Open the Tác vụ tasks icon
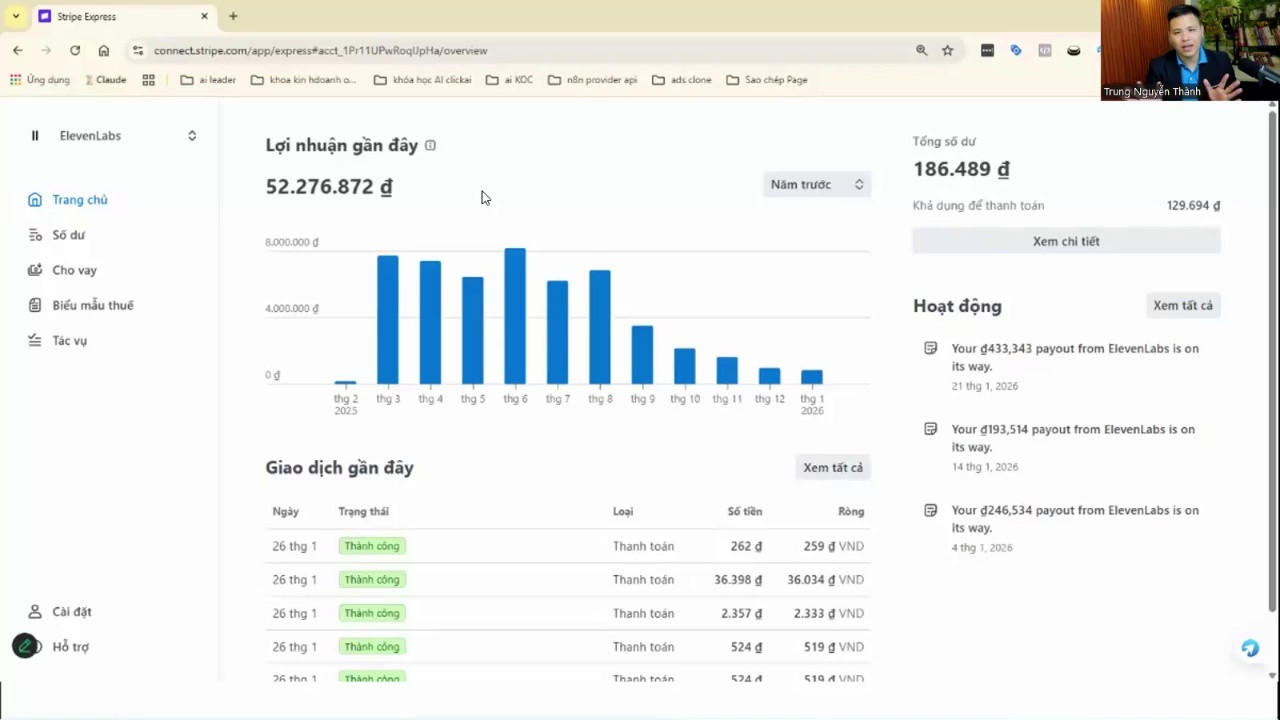 coord(35,340)
